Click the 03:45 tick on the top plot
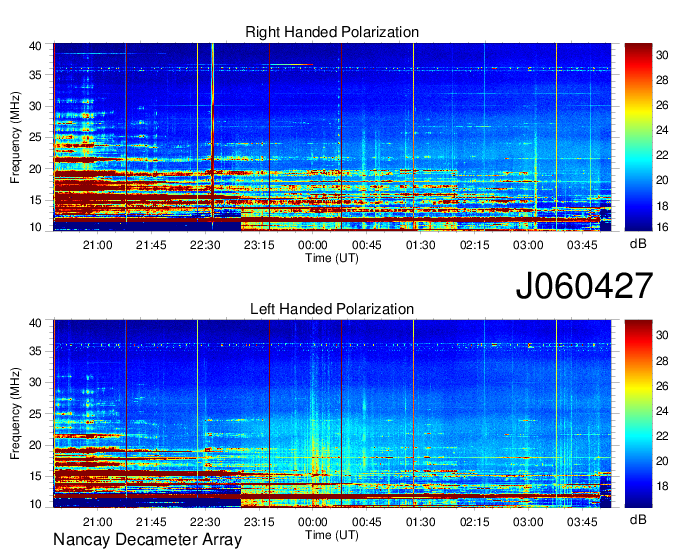Image resolution: width=680 pixels, height=552 pixels. point(582,245)
